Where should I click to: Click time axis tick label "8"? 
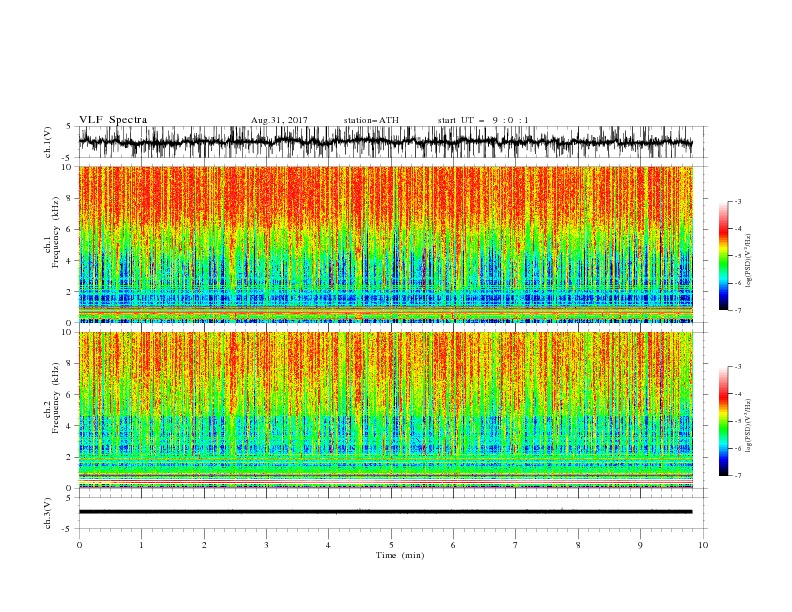pos(578,545)
